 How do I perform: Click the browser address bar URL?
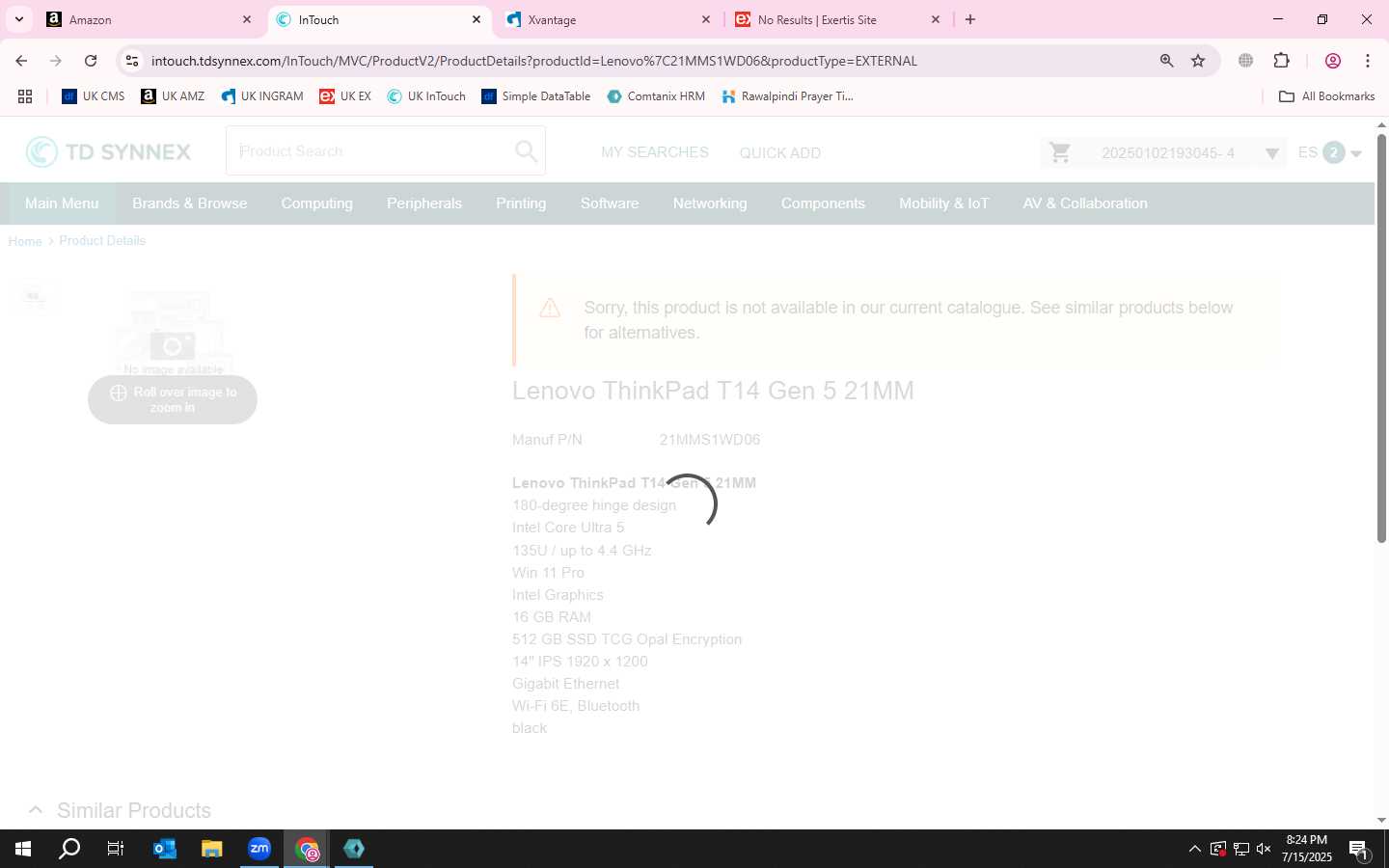[x=533, y=61]
